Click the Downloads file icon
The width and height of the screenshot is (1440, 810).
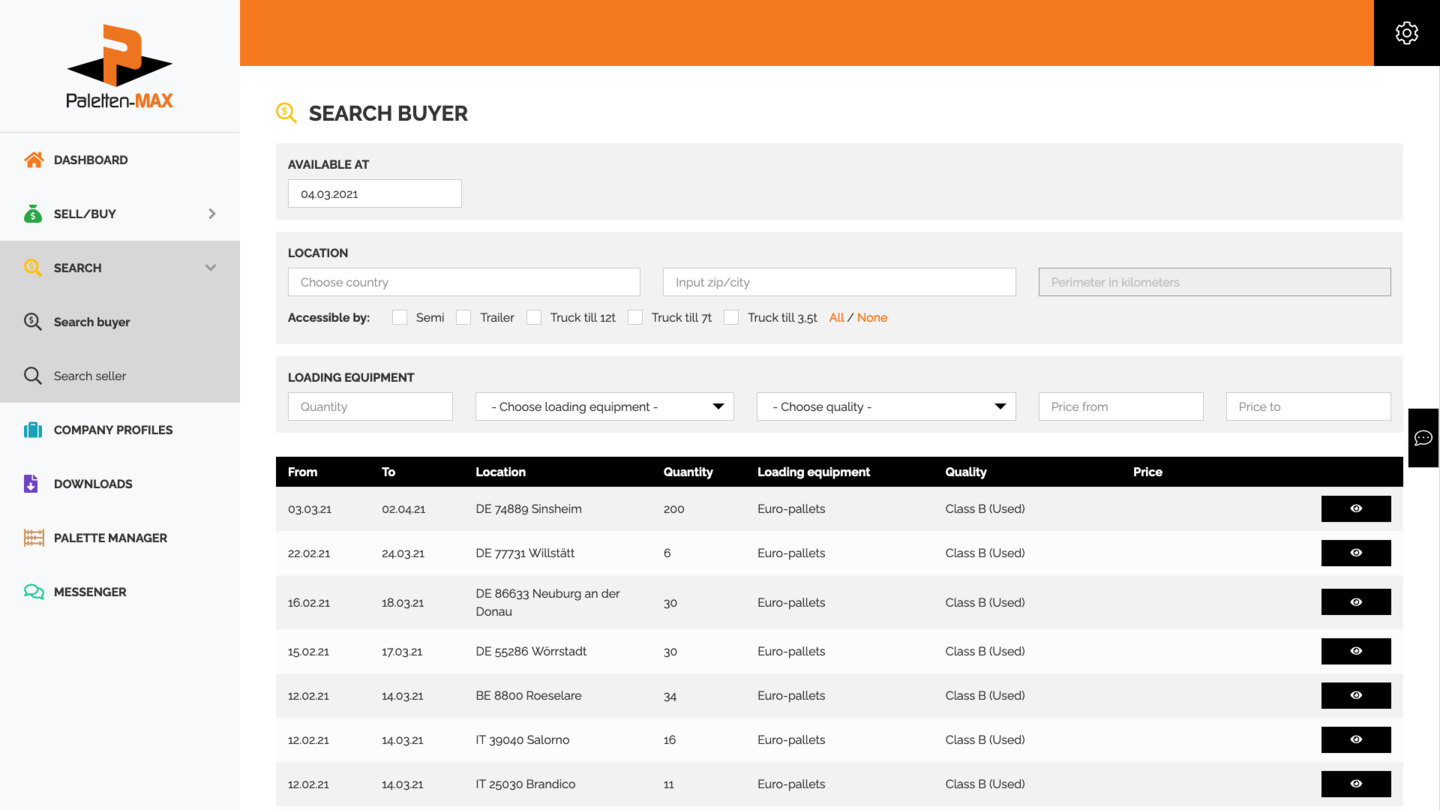[x=31, y=484]
